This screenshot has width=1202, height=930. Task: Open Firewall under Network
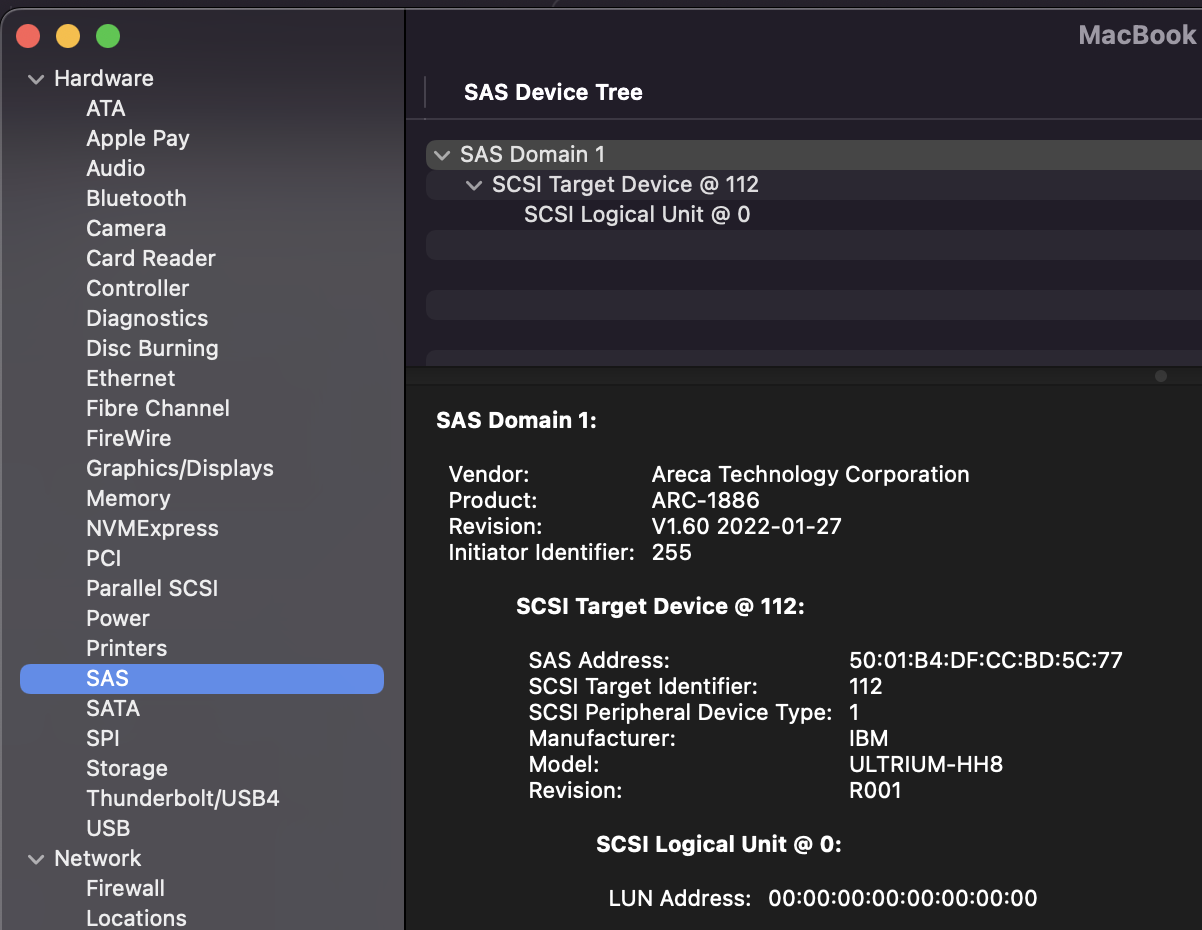125,888
